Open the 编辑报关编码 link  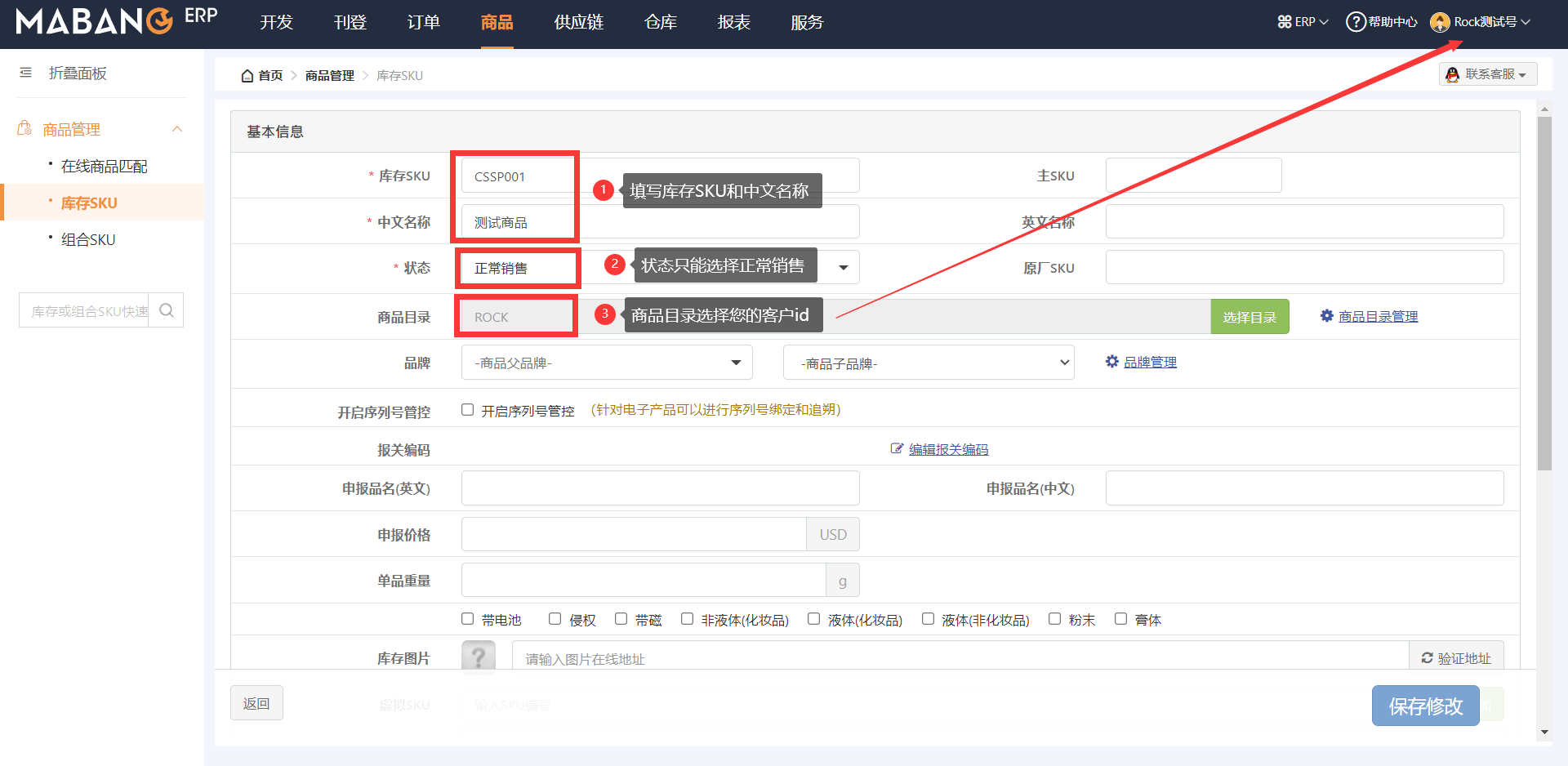(x=949, y=450)
